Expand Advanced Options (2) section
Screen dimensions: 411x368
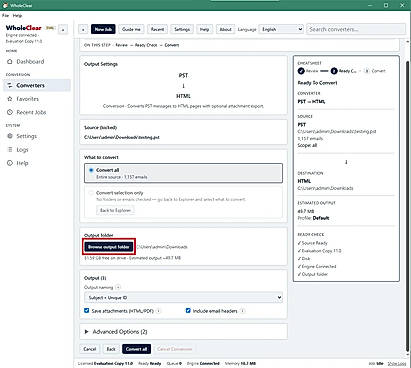[x=183, y=332]
